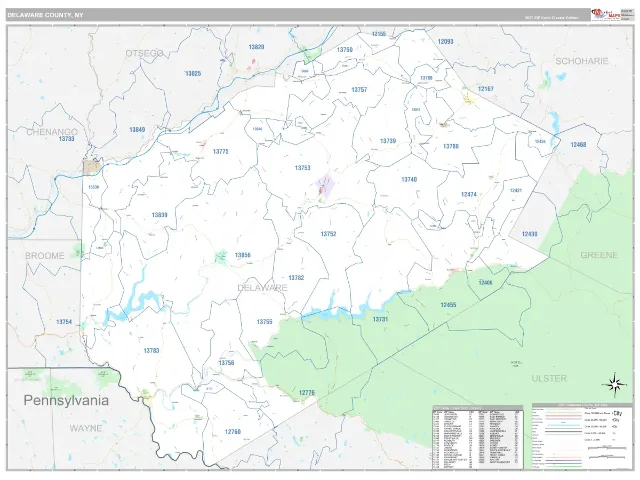Click the DELAWARE county label on the map
The height and width of the screenshot is (480, 640).
pyautogui.click(x=262, y=288)
